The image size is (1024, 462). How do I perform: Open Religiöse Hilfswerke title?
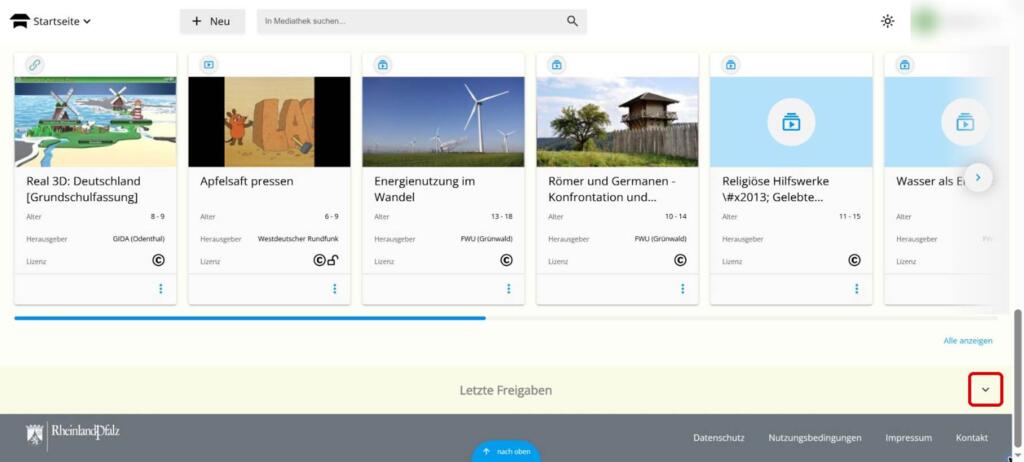coord(776,189)
